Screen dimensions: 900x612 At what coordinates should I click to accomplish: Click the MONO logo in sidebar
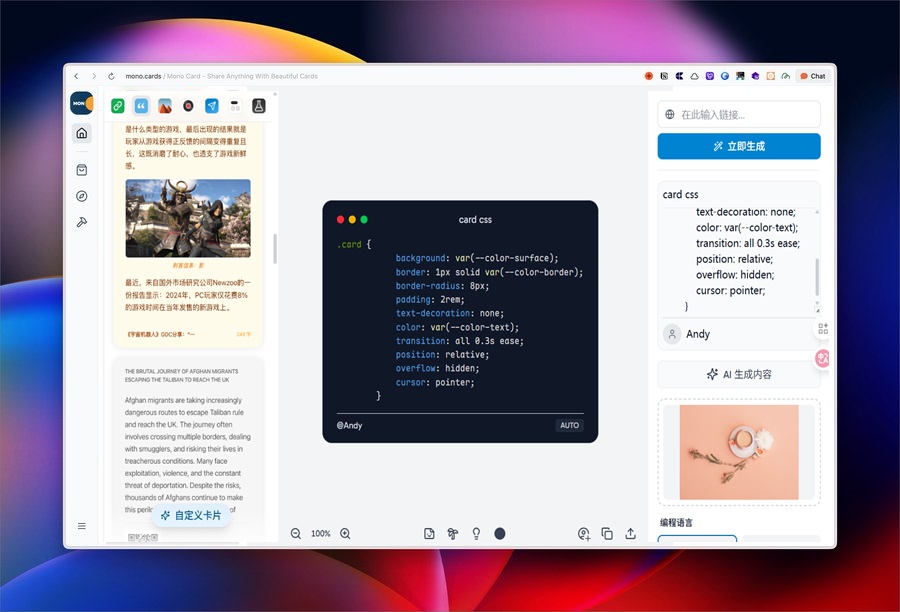tap(82, 103)
